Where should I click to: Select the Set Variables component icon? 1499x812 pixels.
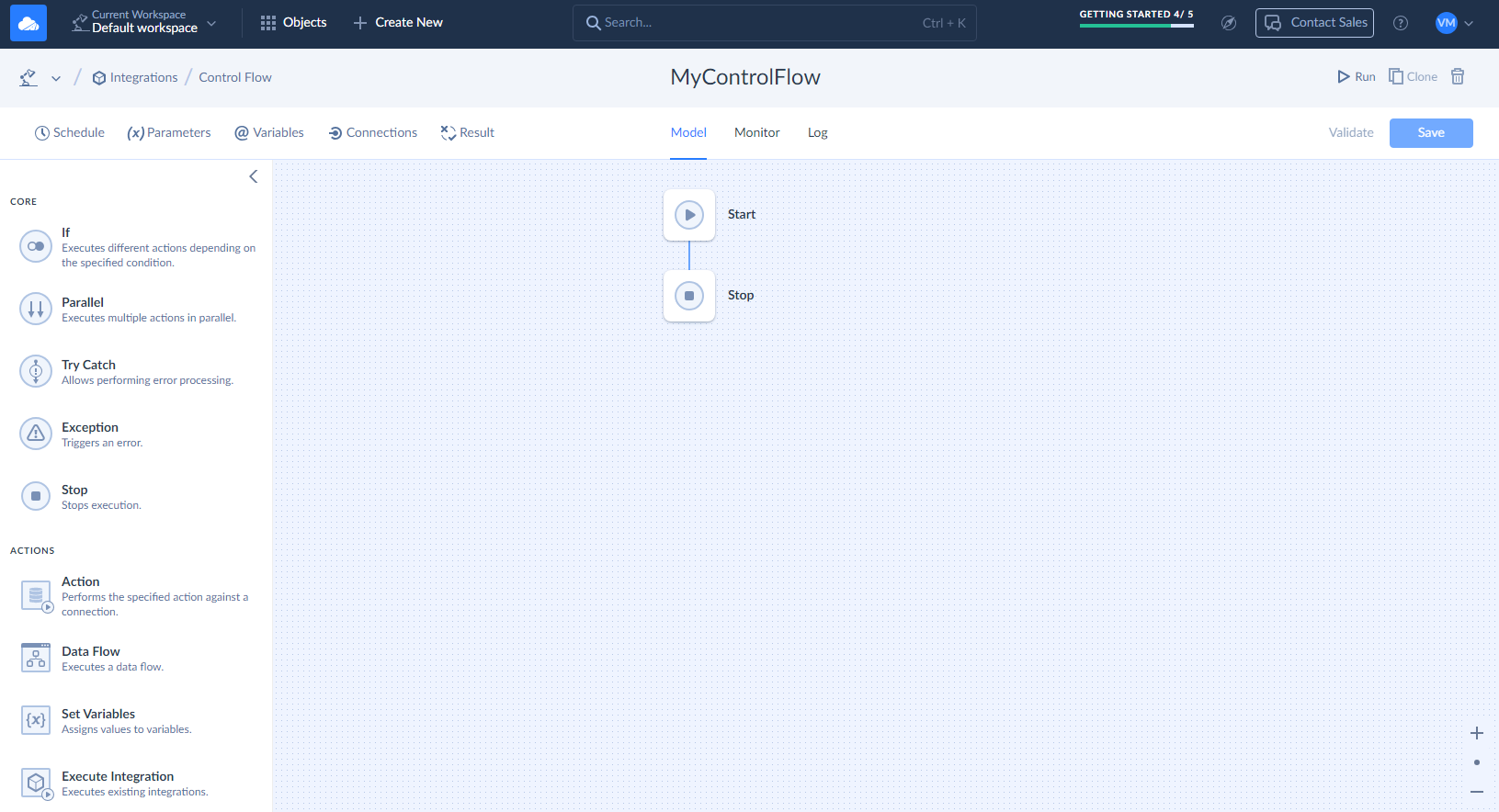(x=36, y=720)
